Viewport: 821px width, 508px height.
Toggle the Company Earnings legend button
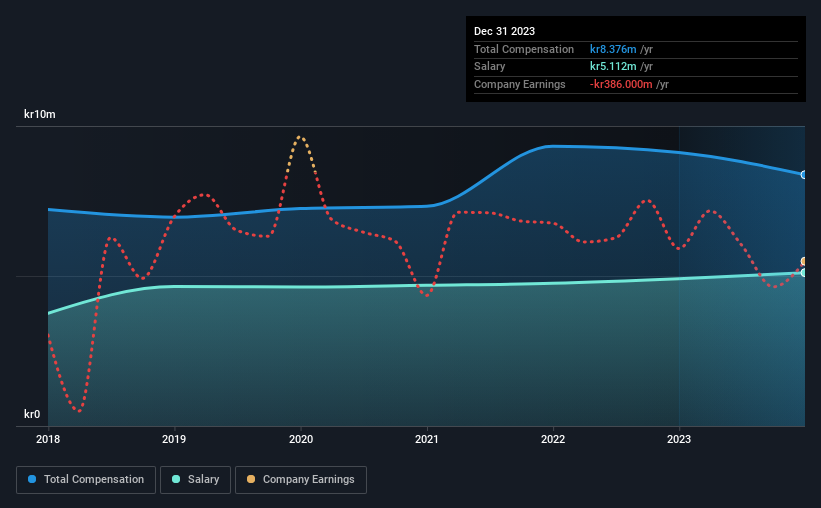(x=301, y=480)
